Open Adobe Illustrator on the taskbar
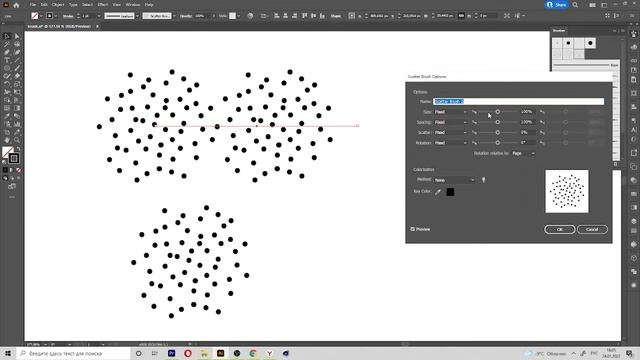Screen dimensions: 640x360 220,353
